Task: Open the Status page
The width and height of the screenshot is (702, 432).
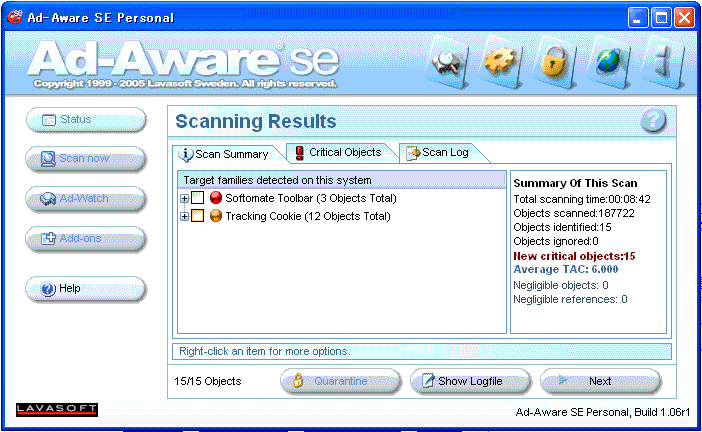Action: (86, 120)
